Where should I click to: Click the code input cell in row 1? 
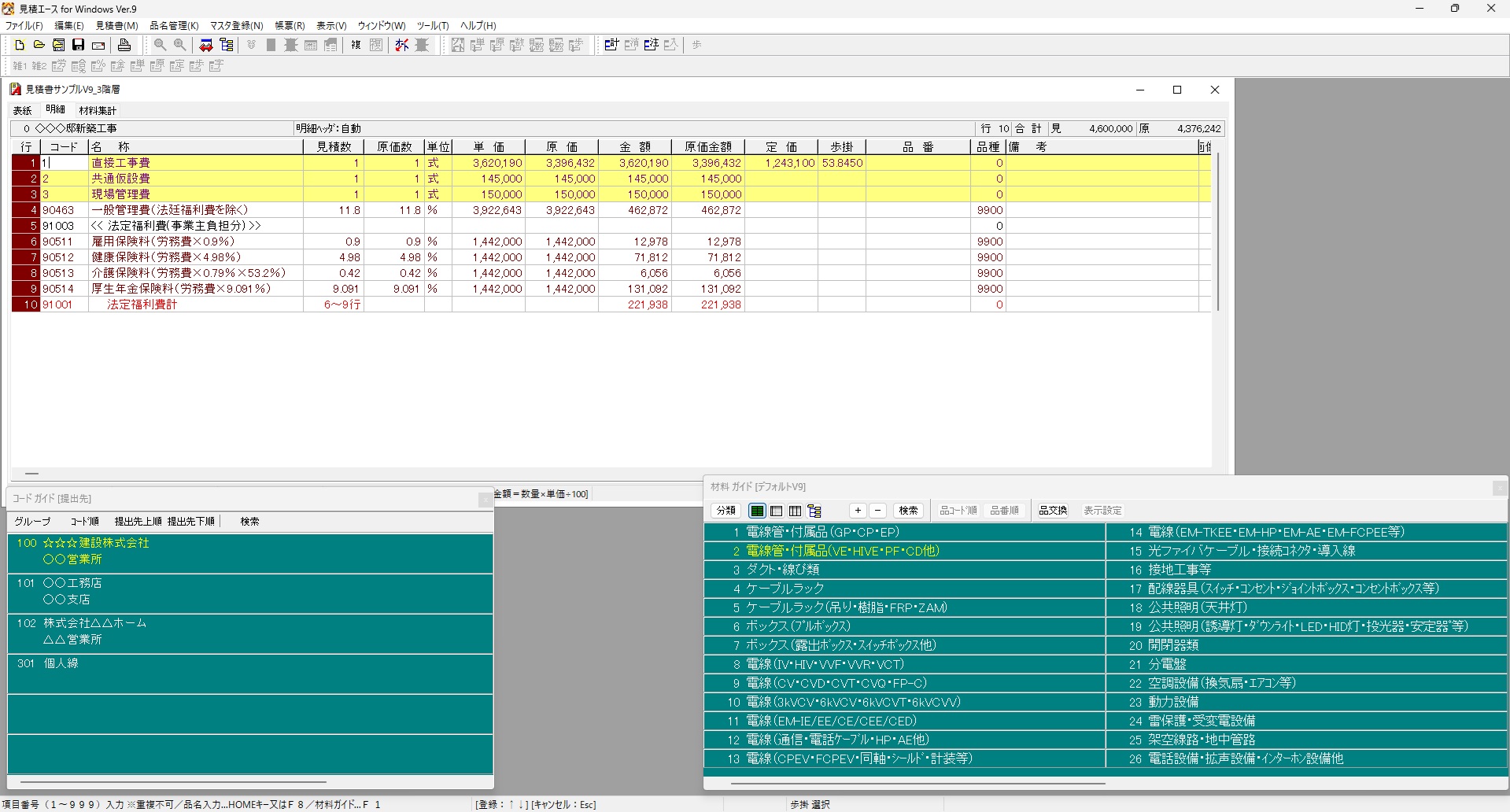[64, 163]
